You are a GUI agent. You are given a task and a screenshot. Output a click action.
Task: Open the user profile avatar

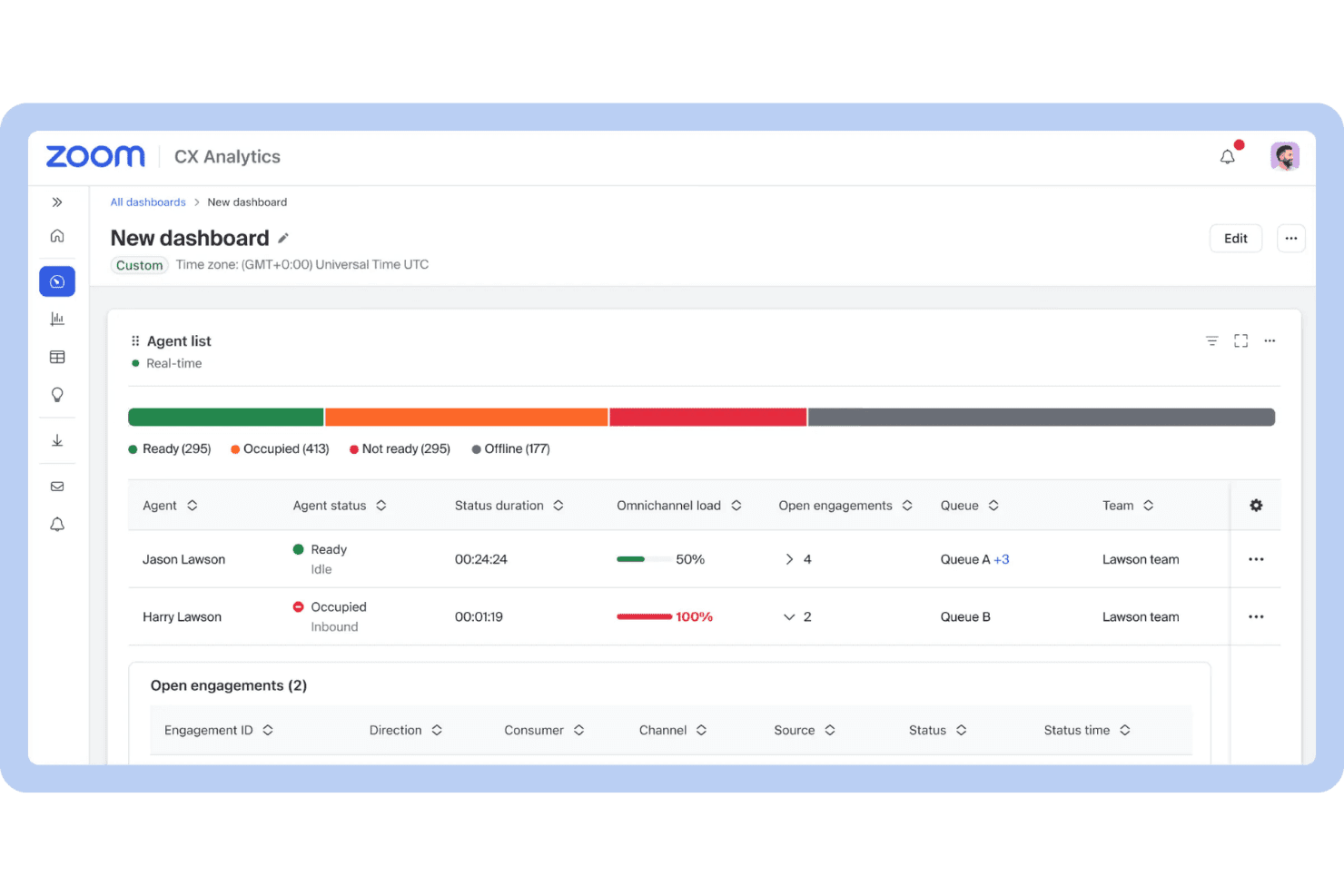pos(1285,157)
